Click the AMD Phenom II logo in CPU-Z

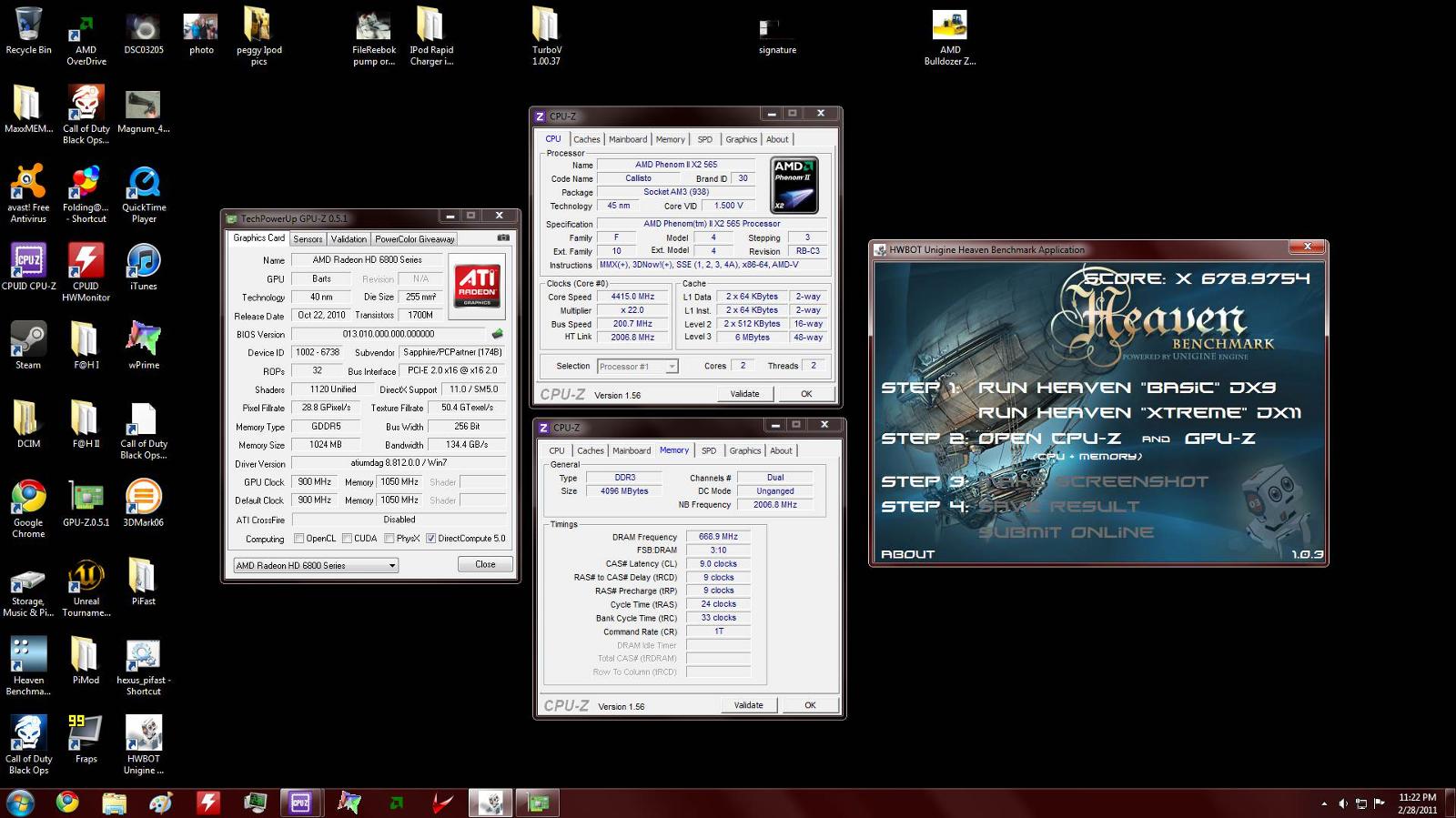[794, 186]
